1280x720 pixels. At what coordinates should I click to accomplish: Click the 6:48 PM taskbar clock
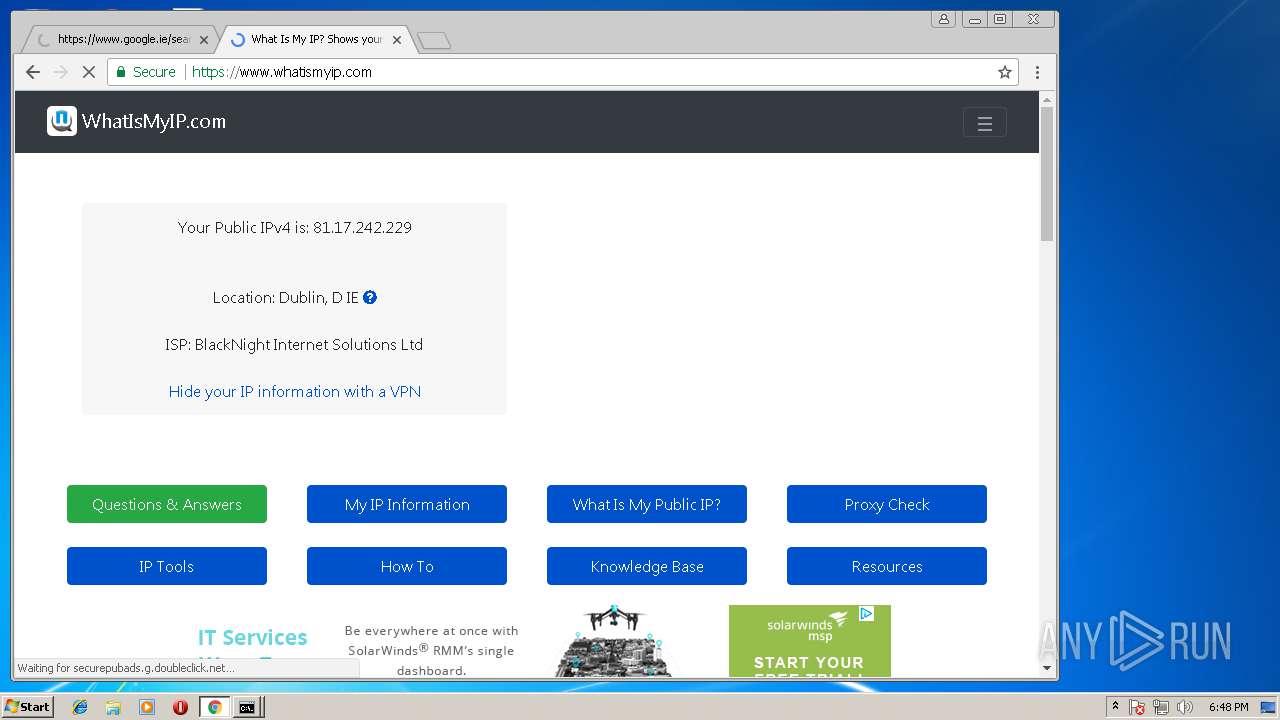click(x=1228, y=707)
